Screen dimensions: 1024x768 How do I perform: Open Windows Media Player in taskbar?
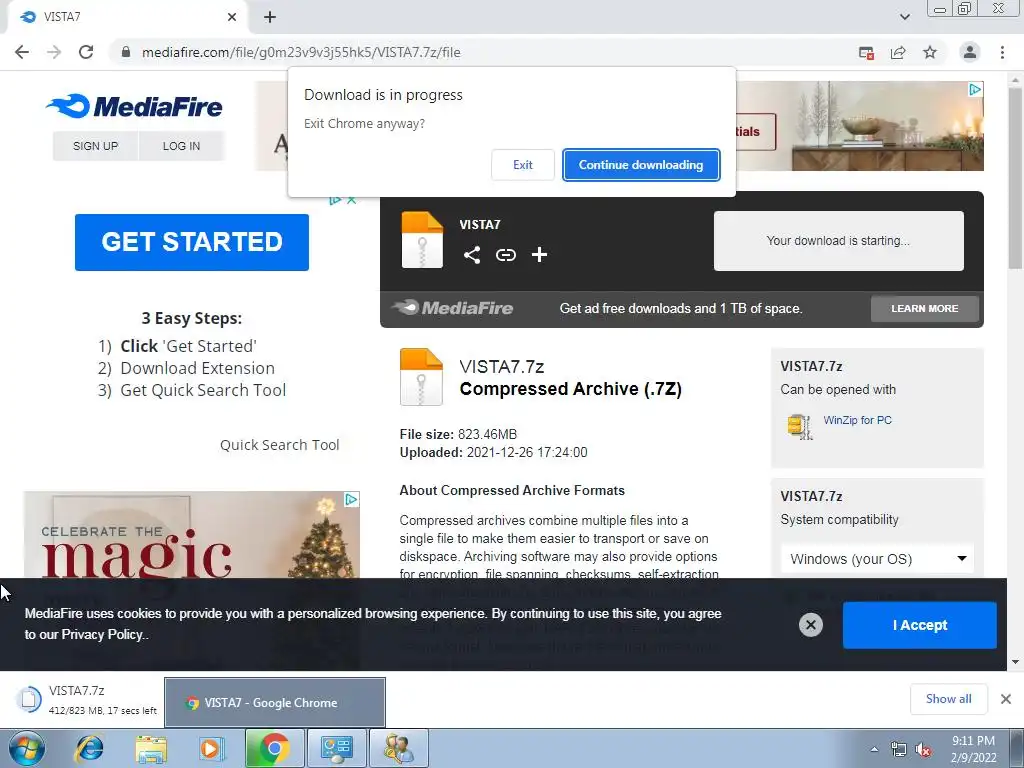click(211, 748)
